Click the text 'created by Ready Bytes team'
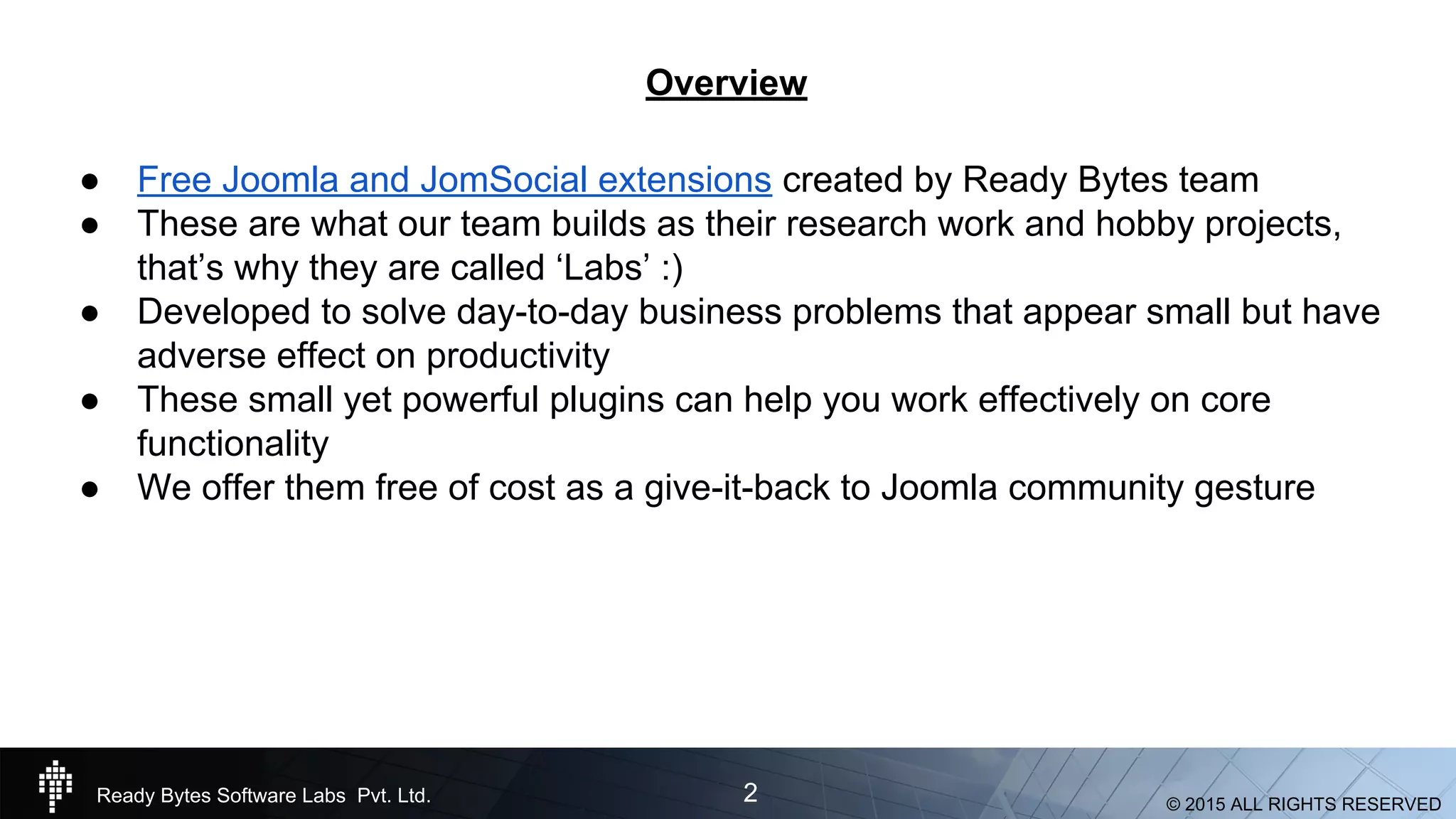1456x819 pixels. [1020, 180]
